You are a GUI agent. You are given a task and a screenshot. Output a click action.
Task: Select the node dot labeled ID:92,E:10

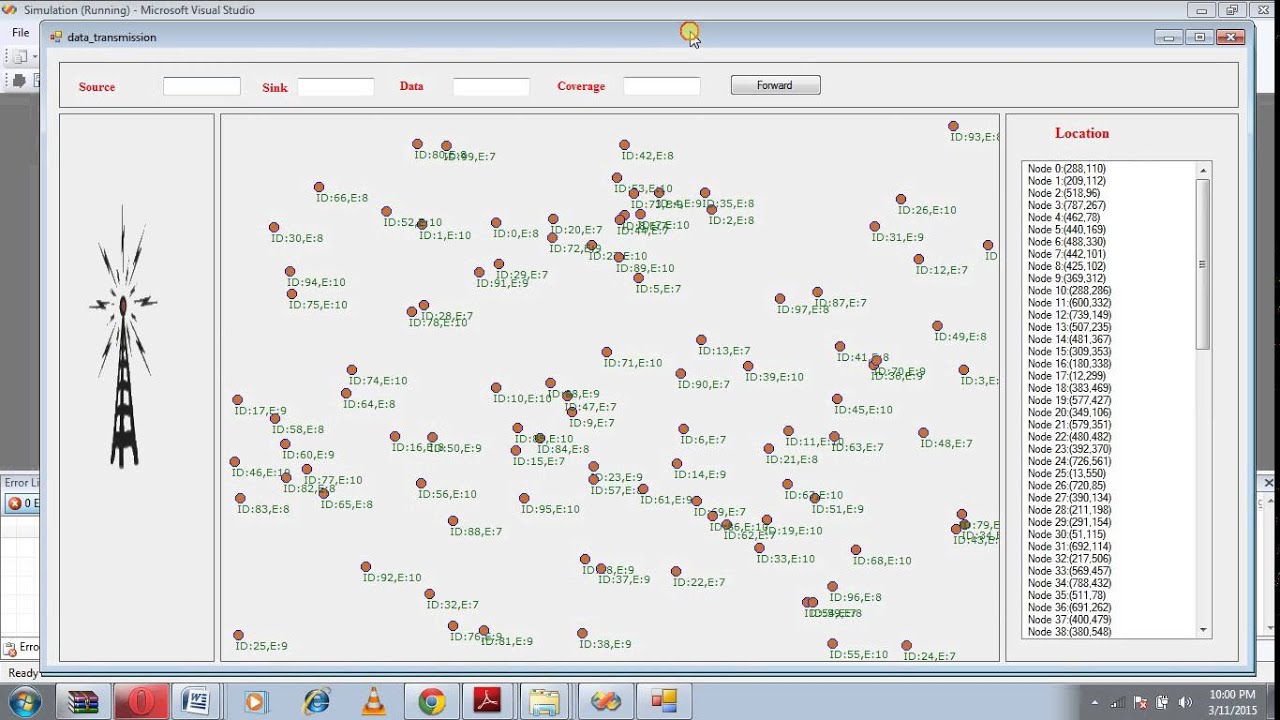366,567
